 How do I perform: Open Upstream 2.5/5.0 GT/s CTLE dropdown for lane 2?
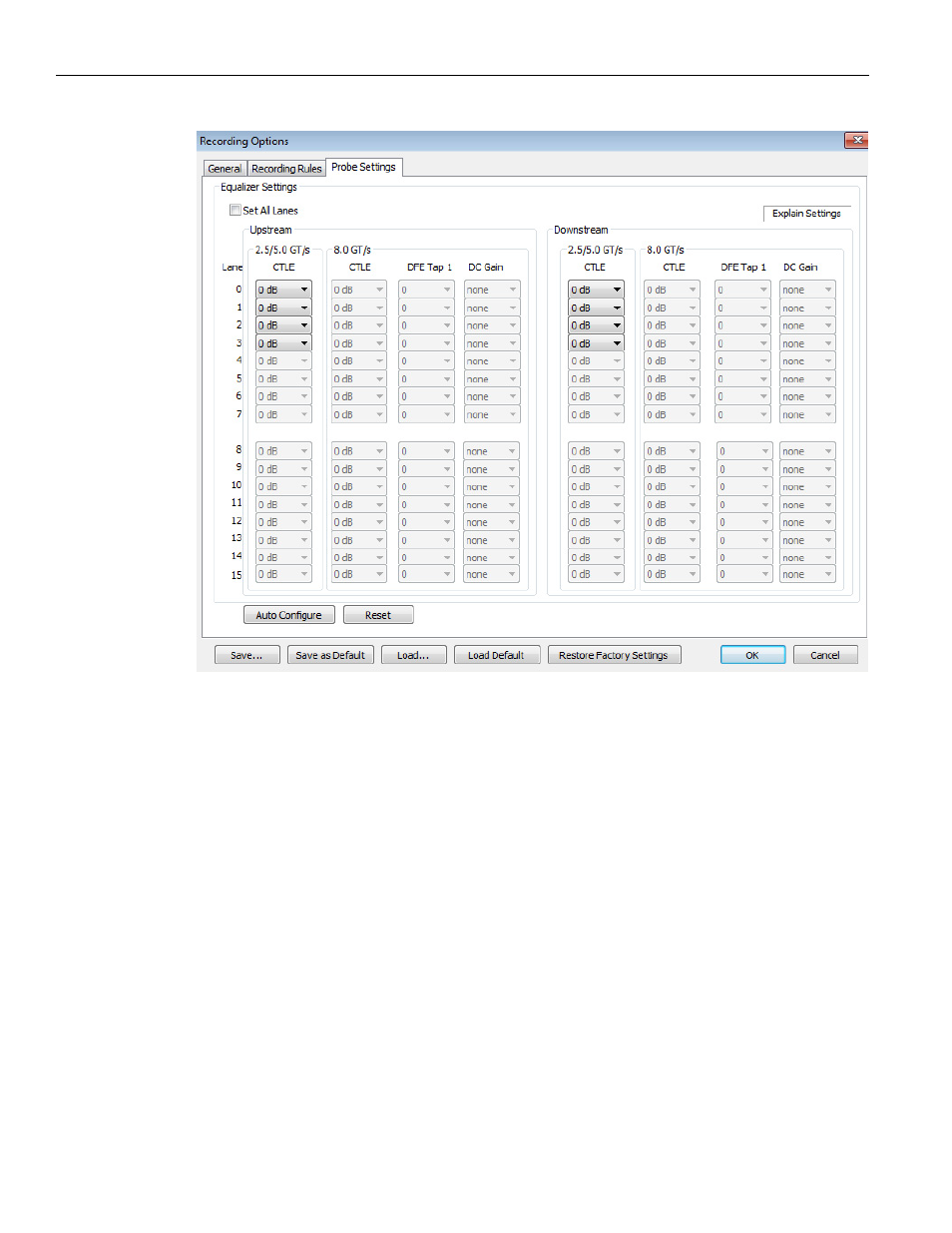(283, 325)
